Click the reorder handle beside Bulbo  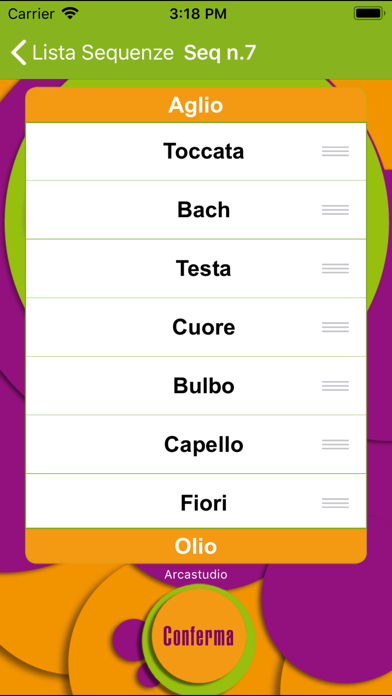pyautogui.click(x=335, y=386)
